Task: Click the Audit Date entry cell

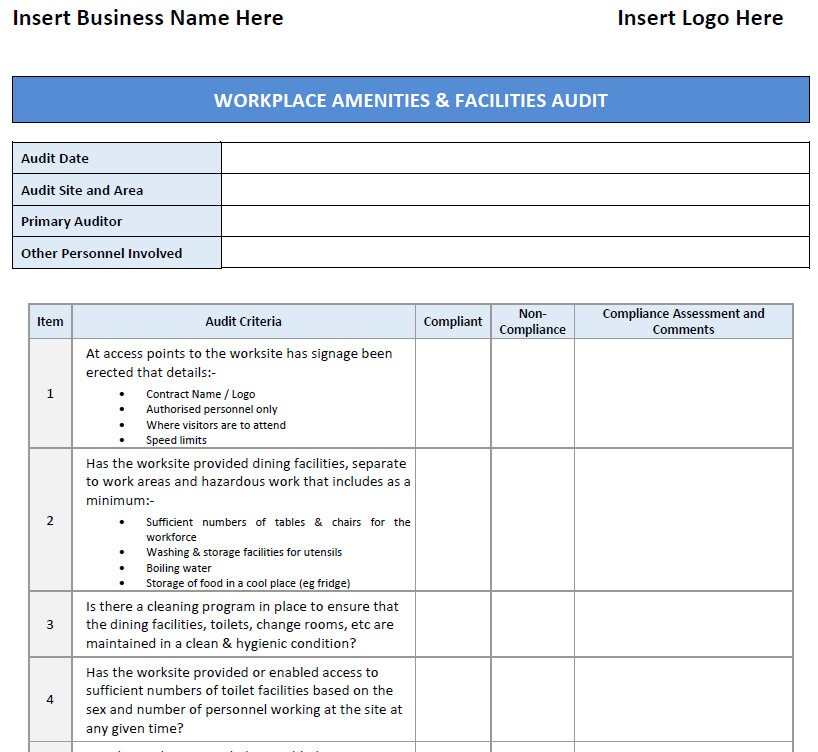Action: [x=515, y=157]
